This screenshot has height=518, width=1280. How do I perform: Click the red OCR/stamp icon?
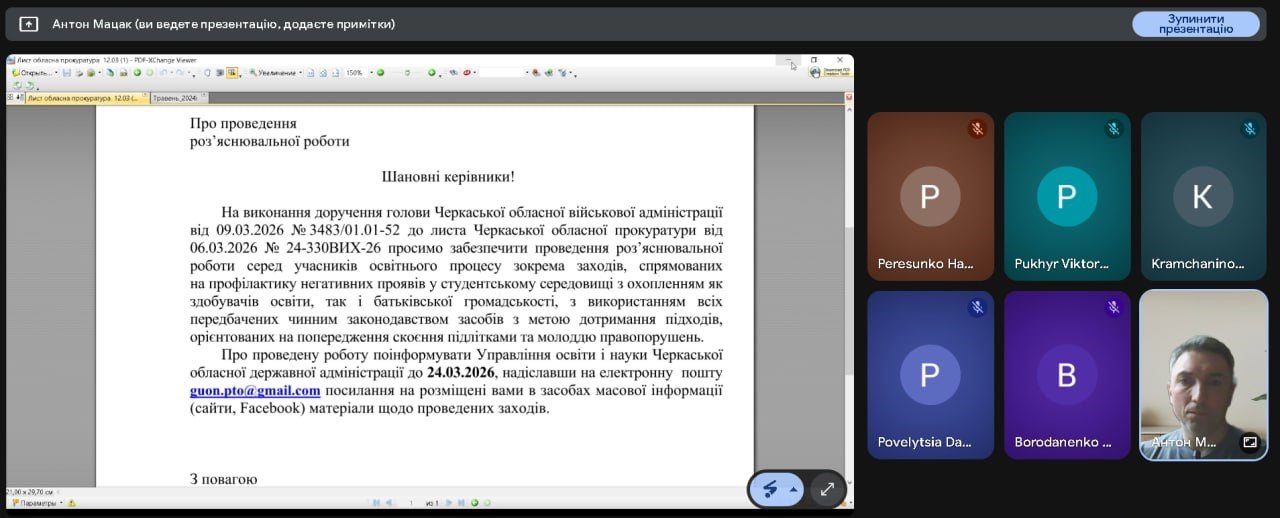(x=467, y=72)
